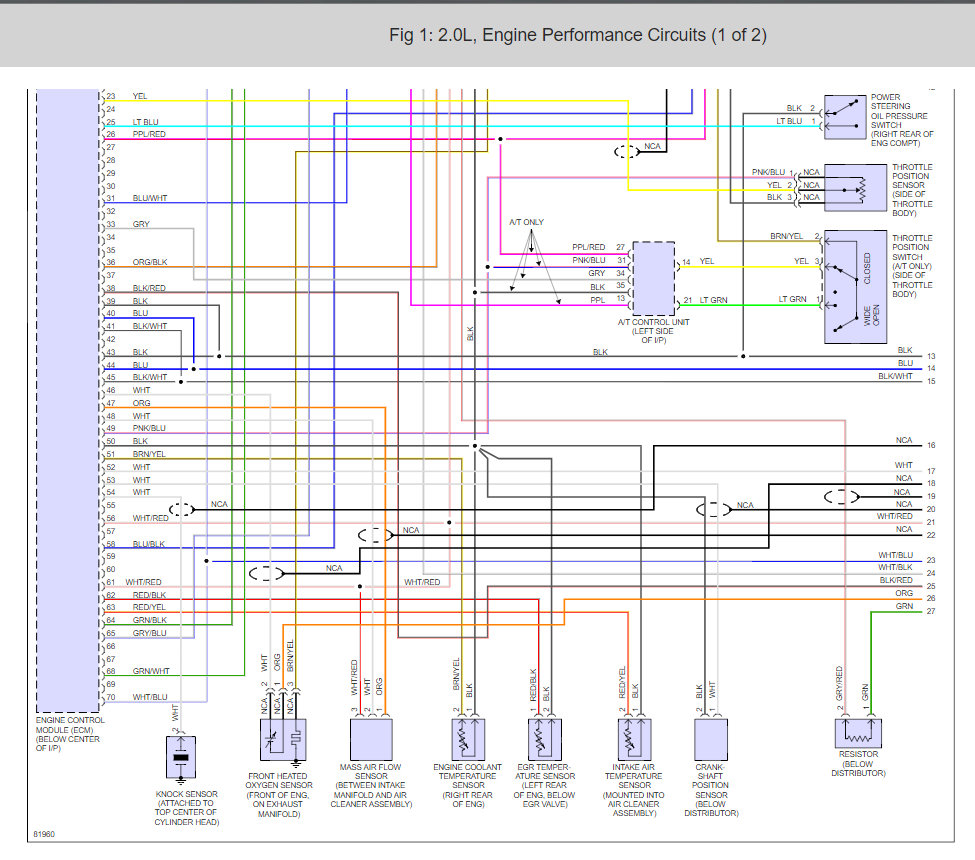Viewport: 975px width, 860px height.
Task: Select 'WIDE OPEN' text in throttle switch
Action: [x=872, y=315]
